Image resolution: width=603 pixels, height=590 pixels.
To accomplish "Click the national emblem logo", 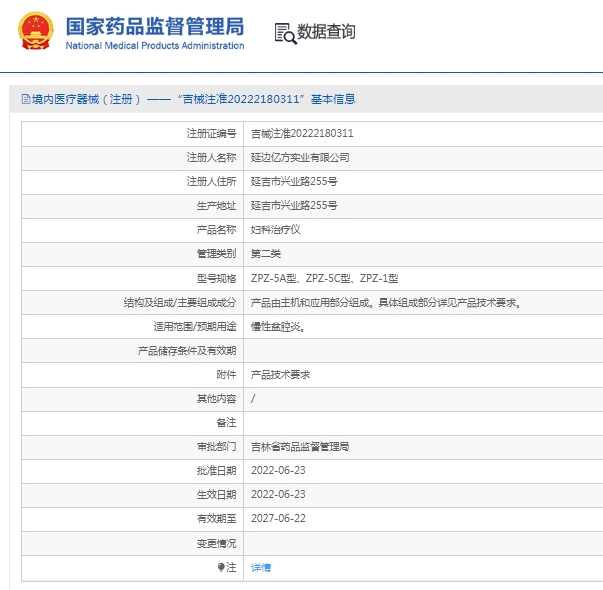I will pyautogui.click(x=35, y=31).
